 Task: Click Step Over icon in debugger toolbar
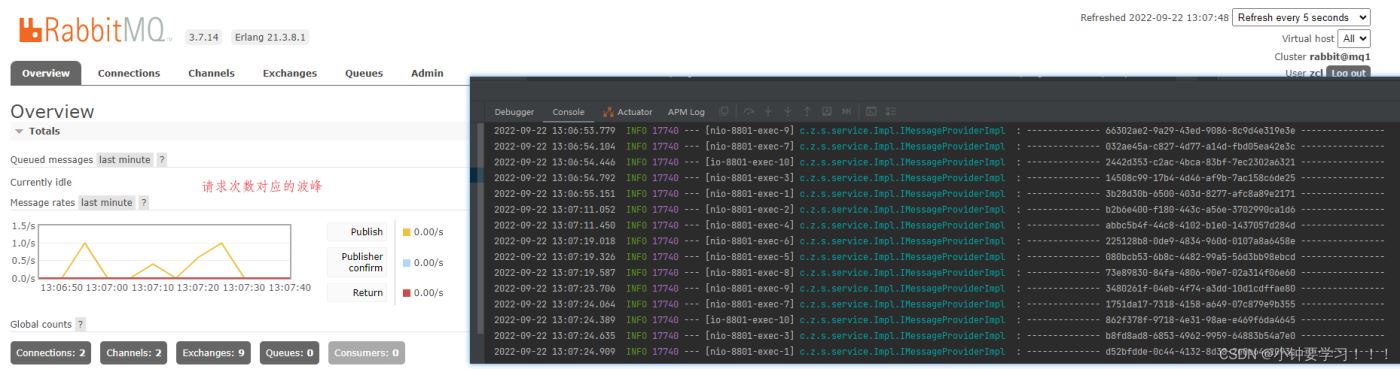[749, 111]
